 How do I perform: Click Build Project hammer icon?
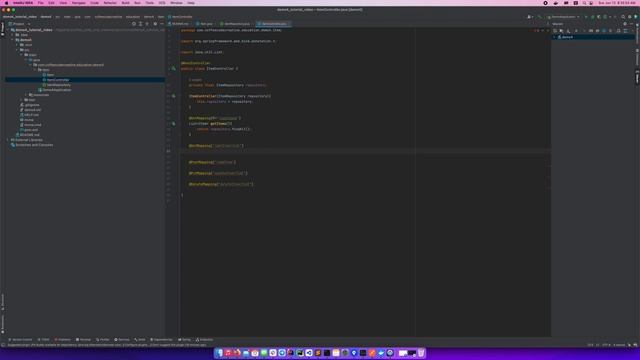[540, 17]
